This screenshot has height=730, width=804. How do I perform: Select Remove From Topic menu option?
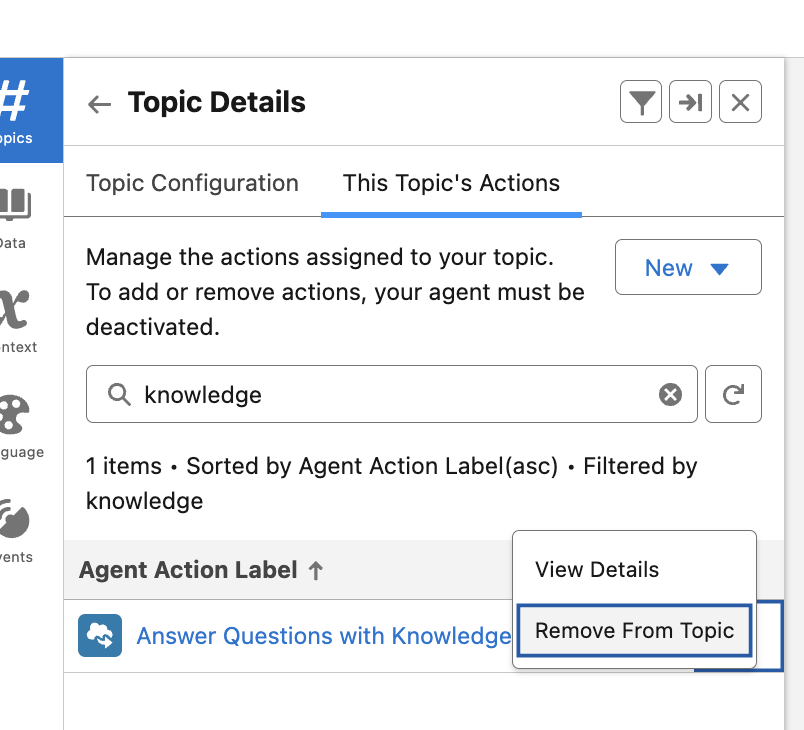point(634,631)
